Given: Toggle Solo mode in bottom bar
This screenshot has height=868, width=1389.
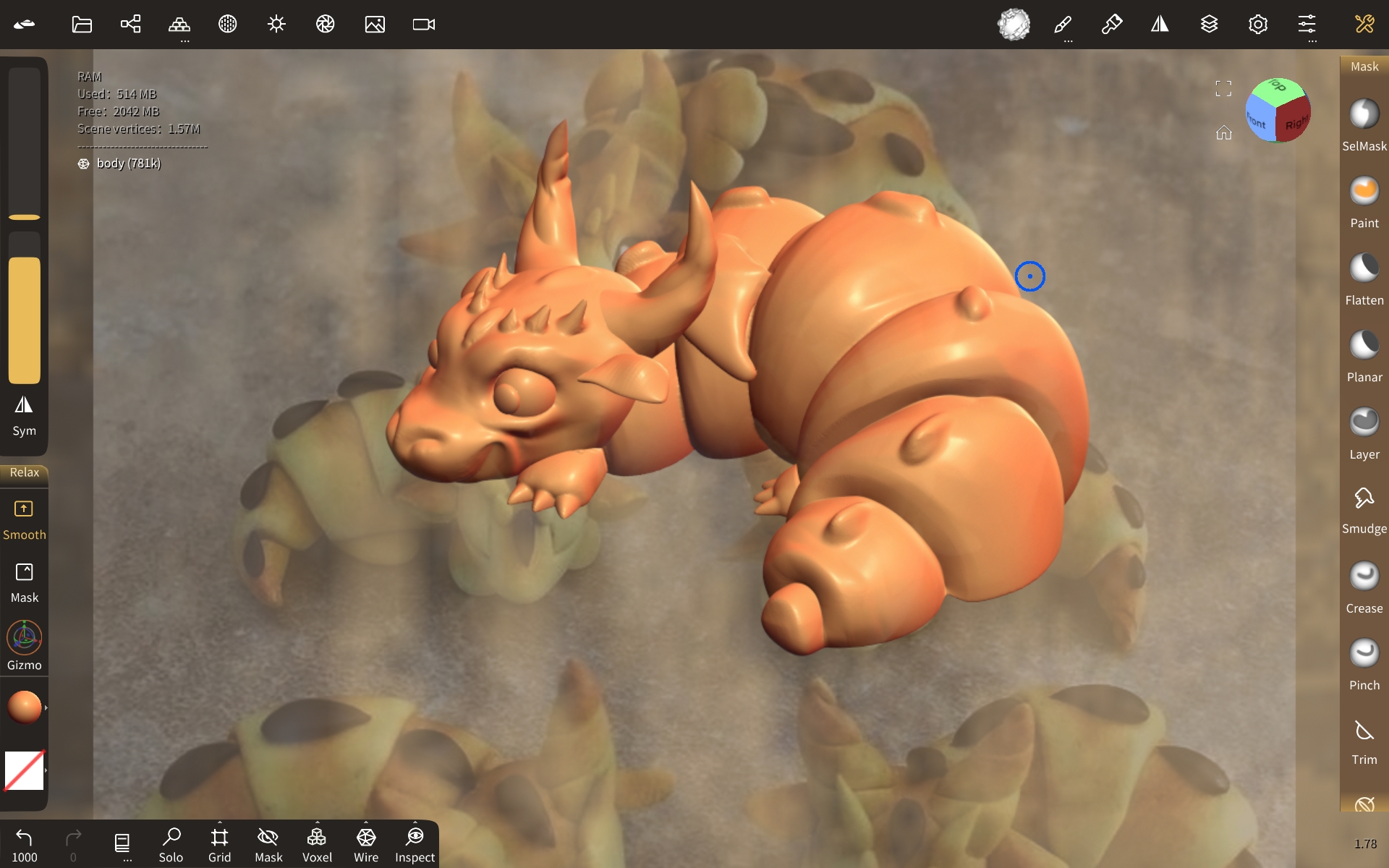Looking at the screenshot, I should pos(171,843).
